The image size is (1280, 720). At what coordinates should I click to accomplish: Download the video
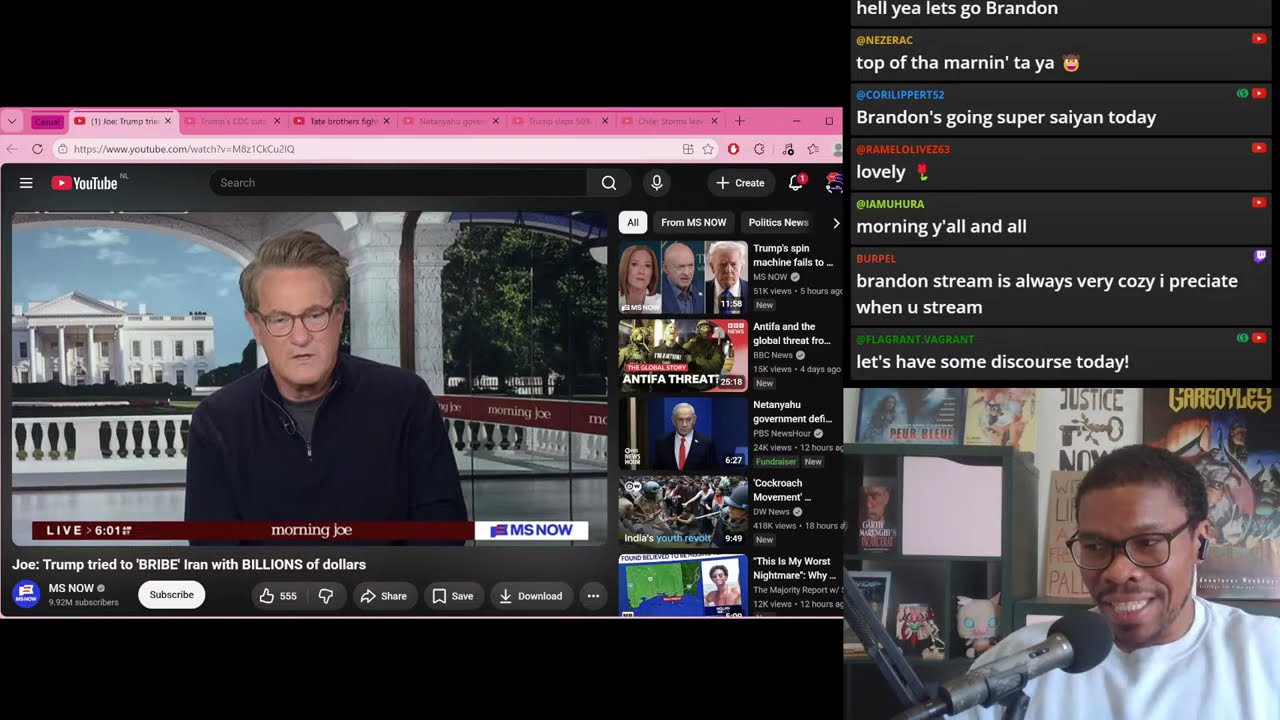point(531,596)
